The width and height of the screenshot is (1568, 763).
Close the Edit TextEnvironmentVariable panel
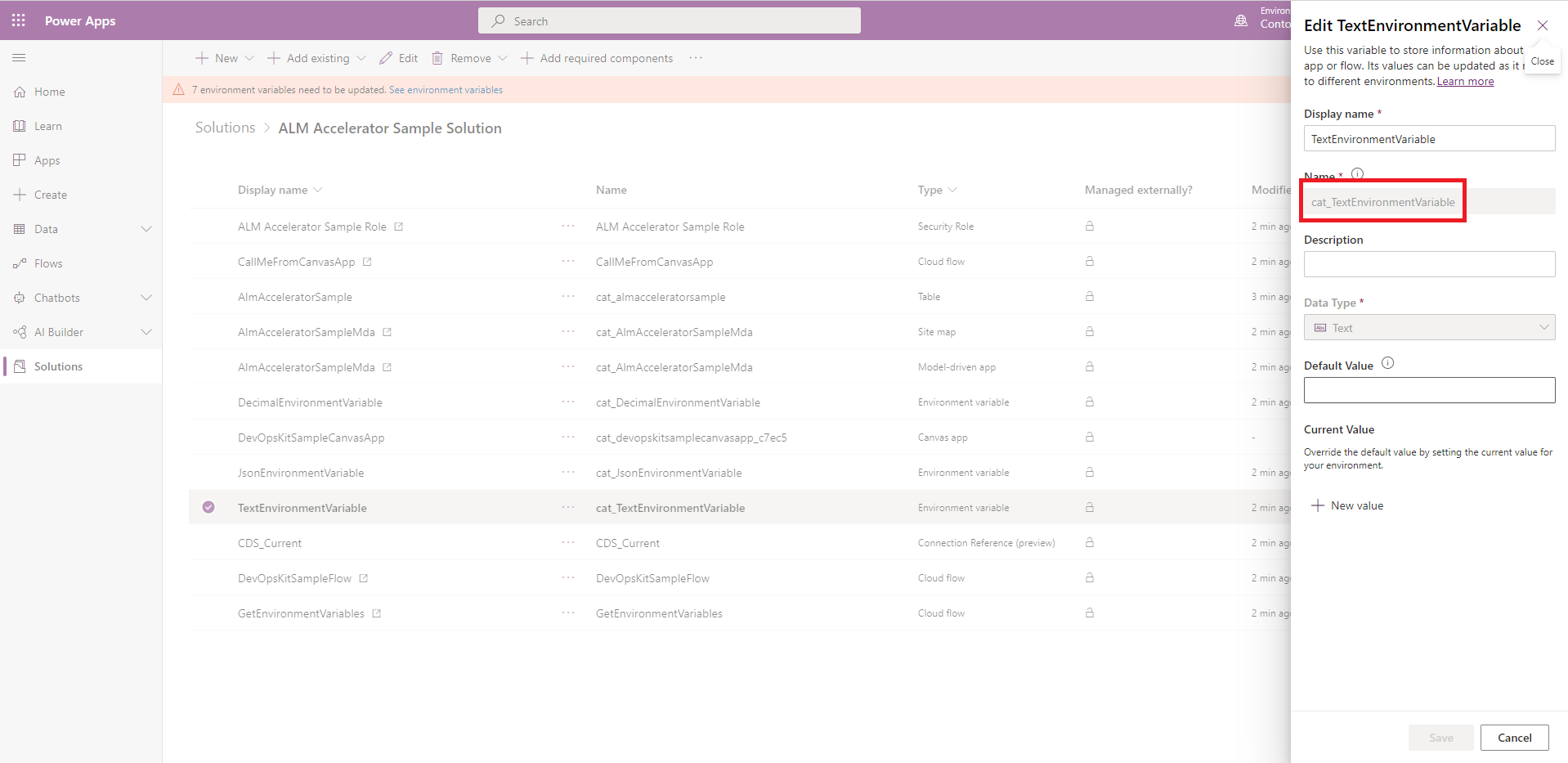tap(1543, 25)
